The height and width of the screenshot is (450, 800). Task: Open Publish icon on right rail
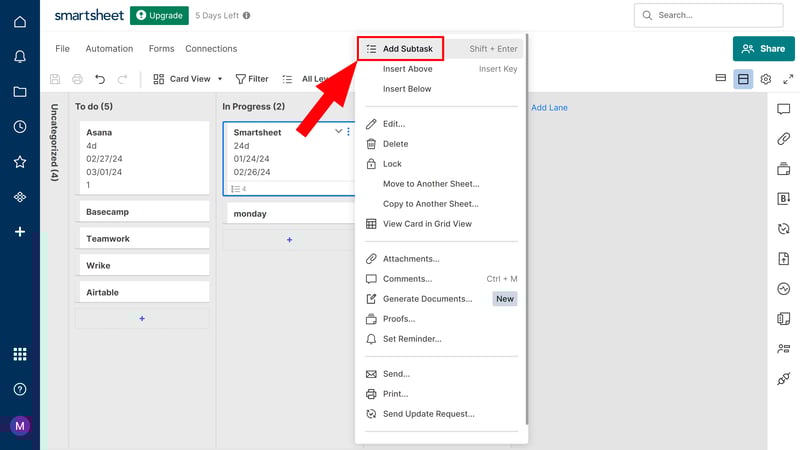tap(784, 259)
